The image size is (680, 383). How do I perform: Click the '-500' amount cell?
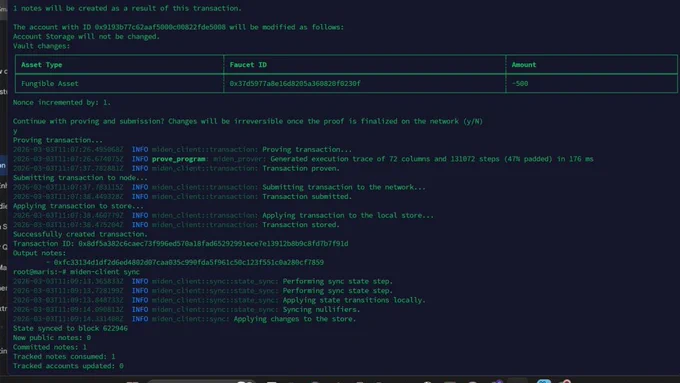pos(520,83)
